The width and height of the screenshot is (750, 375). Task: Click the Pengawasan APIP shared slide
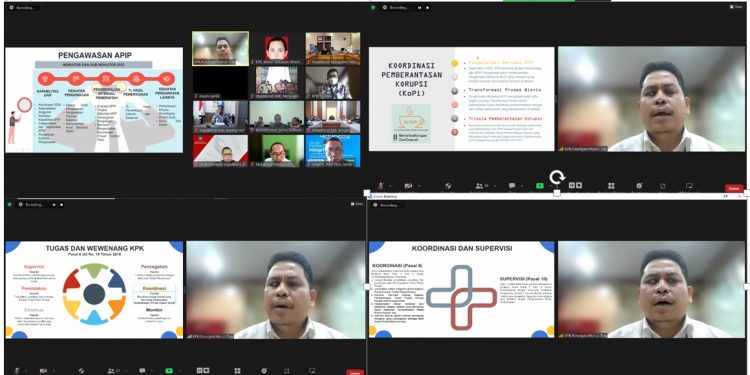[x=94, y=100]
